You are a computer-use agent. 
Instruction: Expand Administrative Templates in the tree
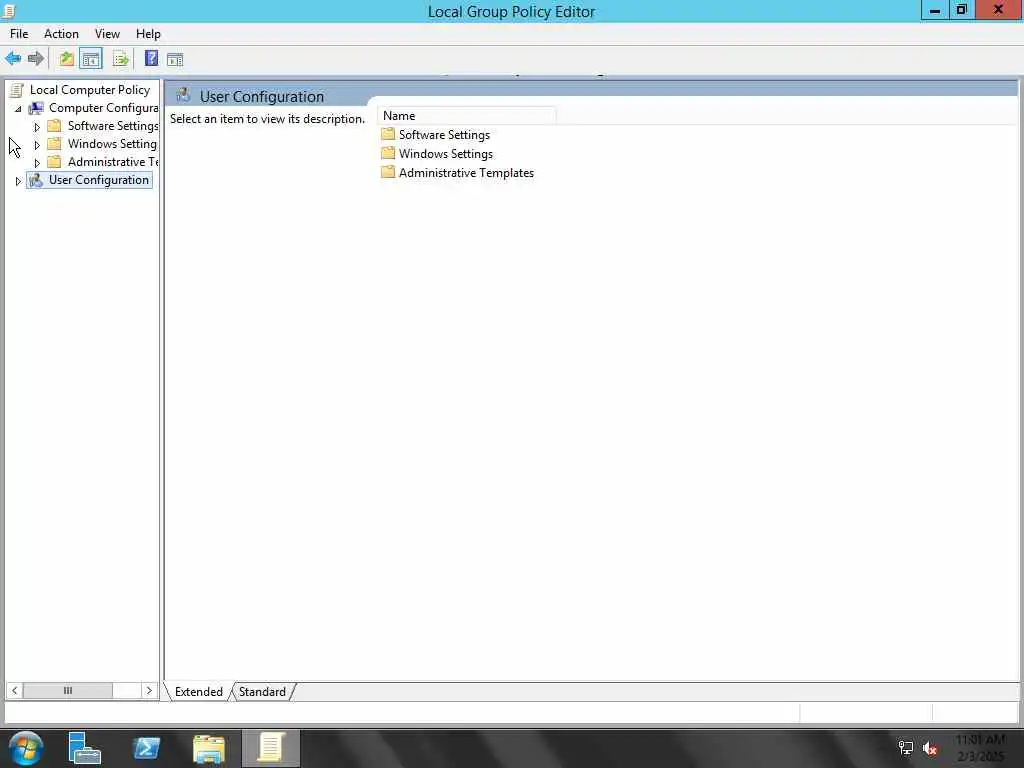(x=37, y=163)
